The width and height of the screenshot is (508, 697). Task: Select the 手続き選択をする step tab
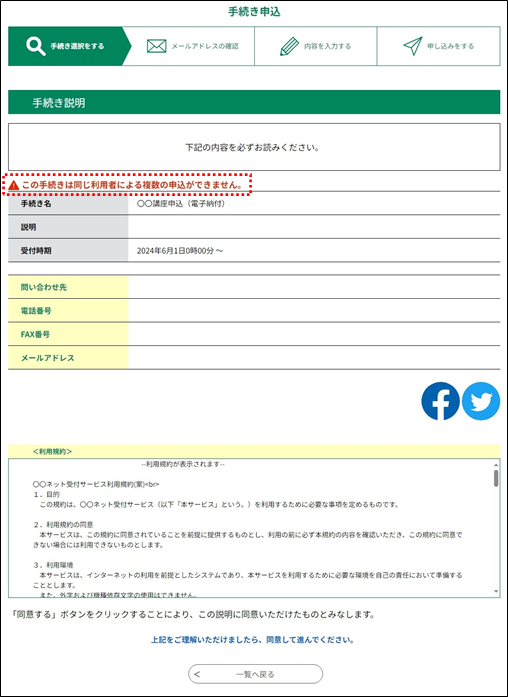(69, 46)
